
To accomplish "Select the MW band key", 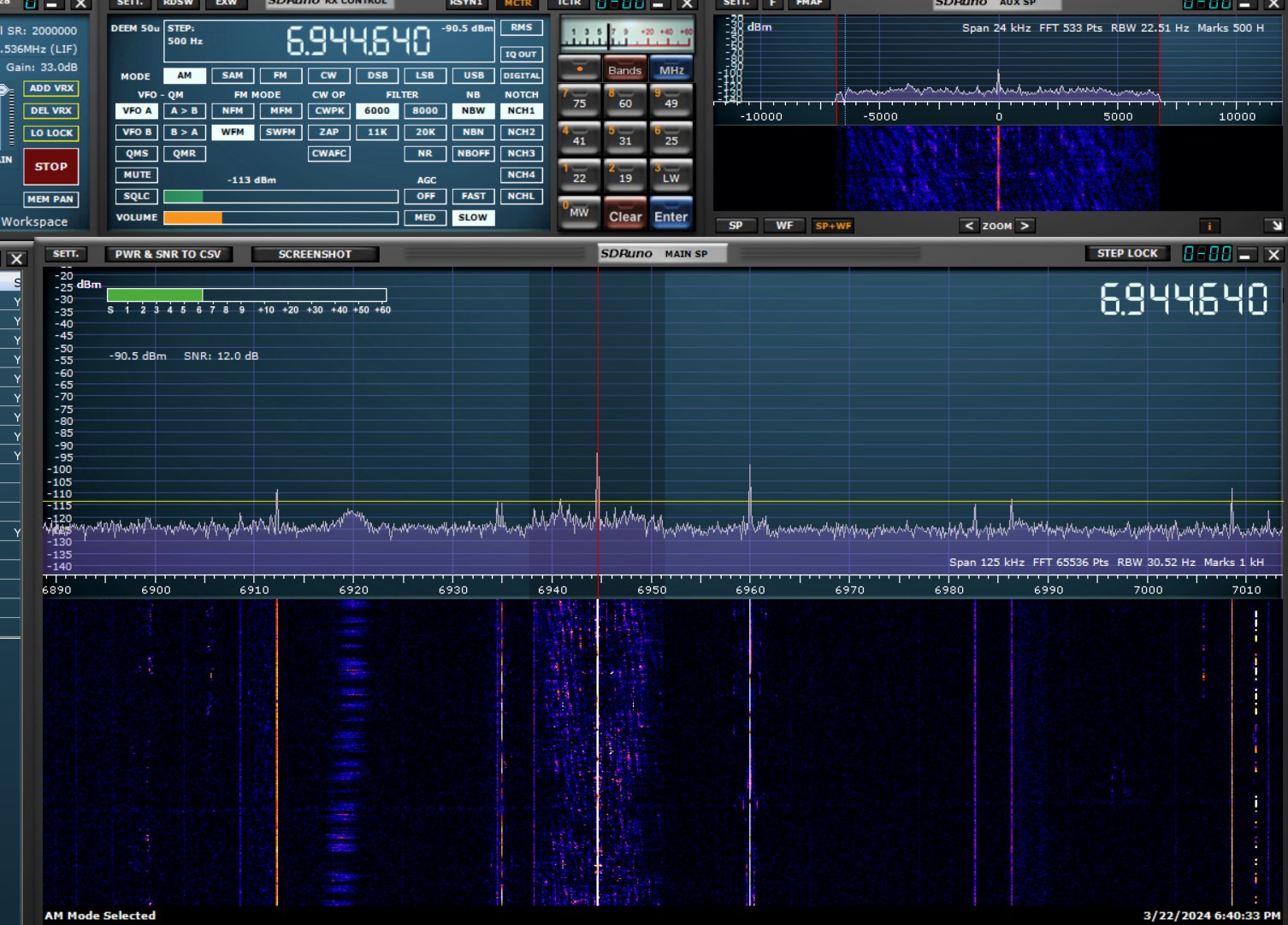I will coord(579,213).
